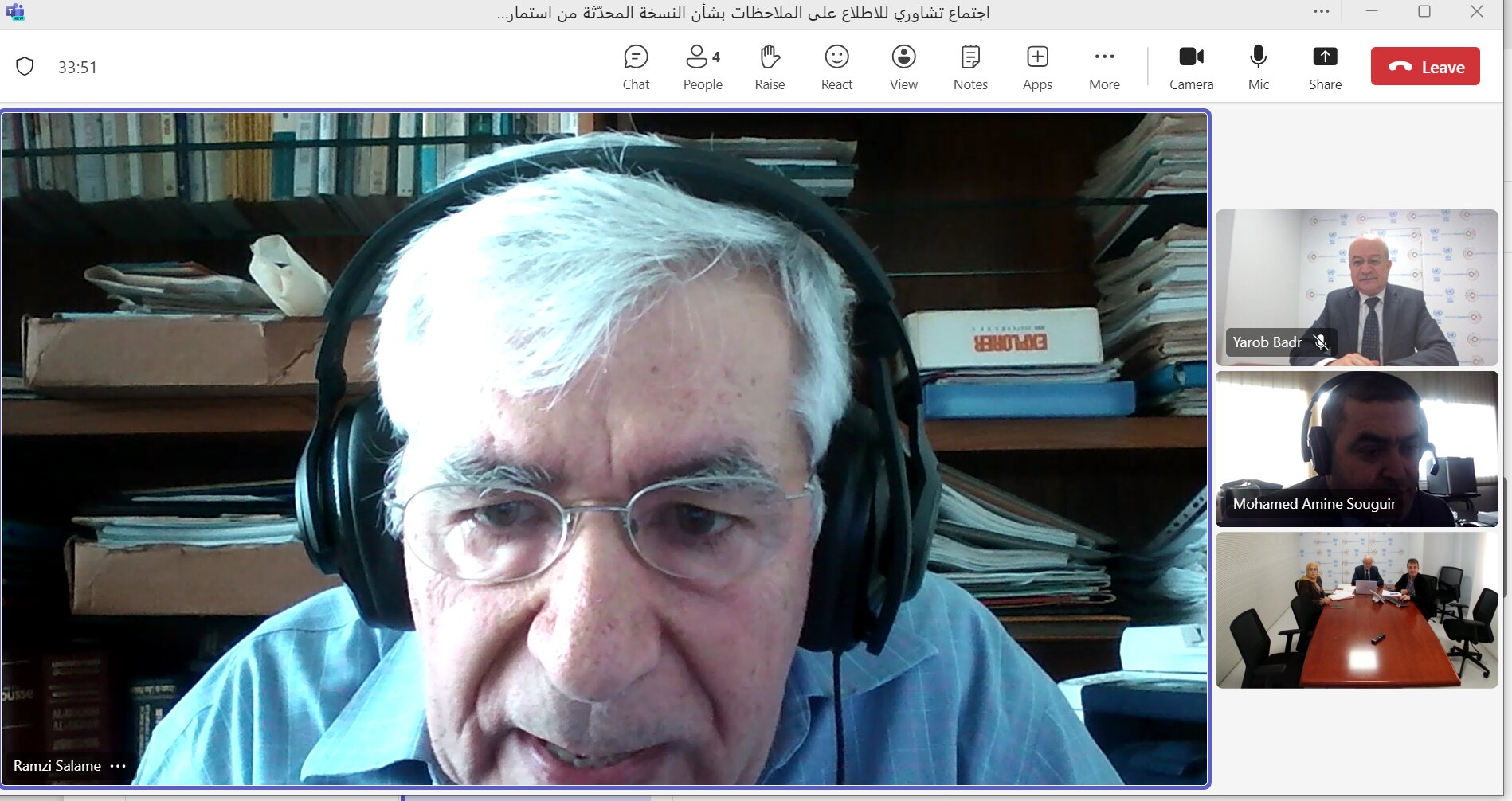Click the Ramzi Salame name label
The width and height of the screenshot is (1512, 801).
click(57, 766)
